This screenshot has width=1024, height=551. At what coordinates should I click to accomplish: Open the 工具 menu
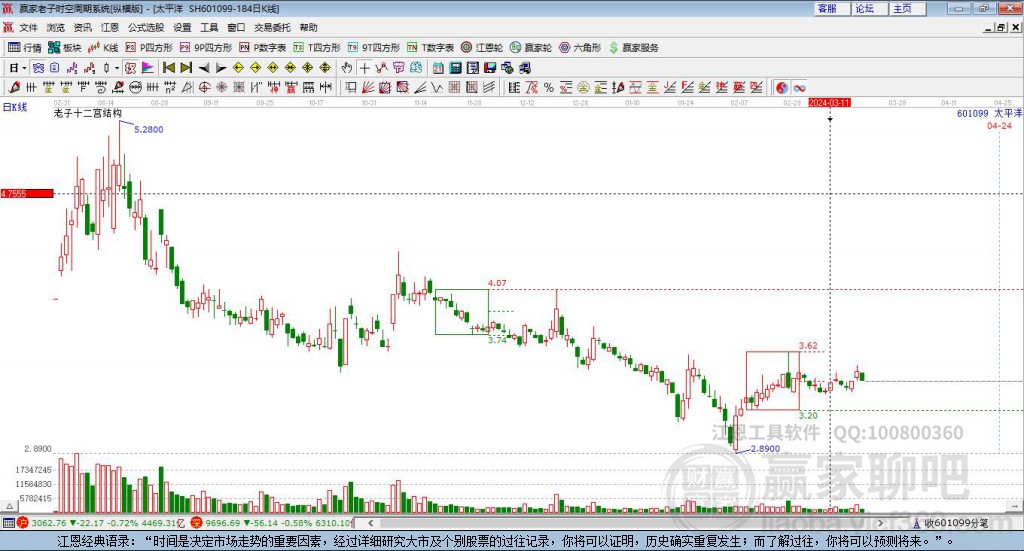[x=209, y=27]
